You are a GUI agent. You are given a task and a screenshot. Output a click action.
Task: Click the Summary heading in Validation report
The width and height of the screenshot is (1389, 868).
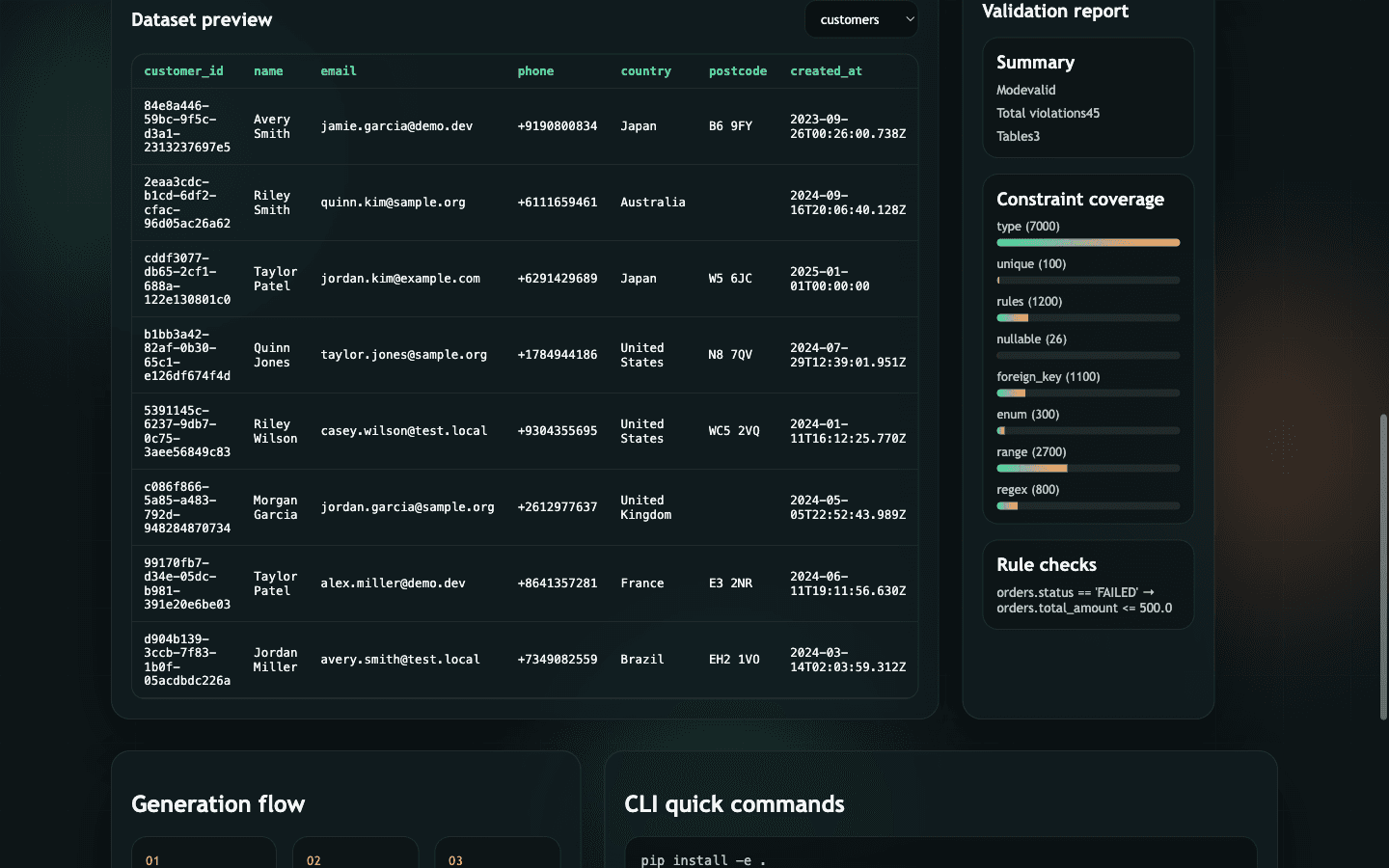(x=1035, y=62)
